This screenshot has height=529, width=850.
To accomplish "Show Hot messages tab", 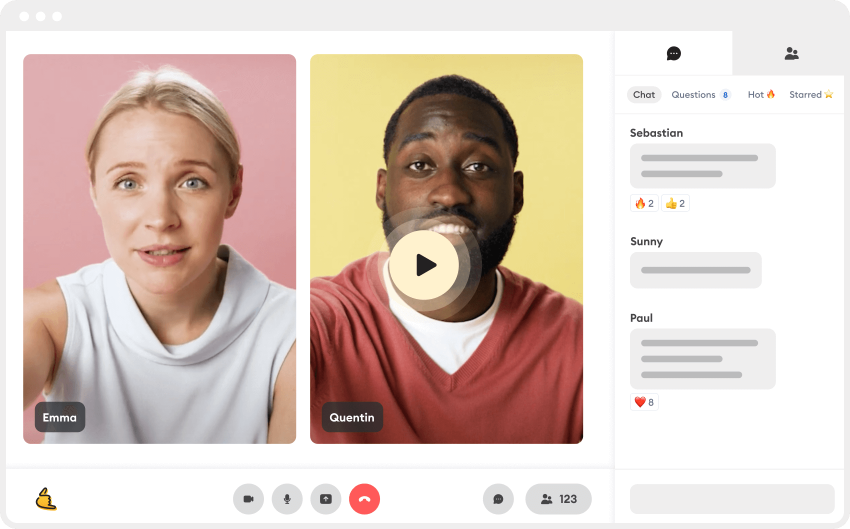I will tap(761, 94).
